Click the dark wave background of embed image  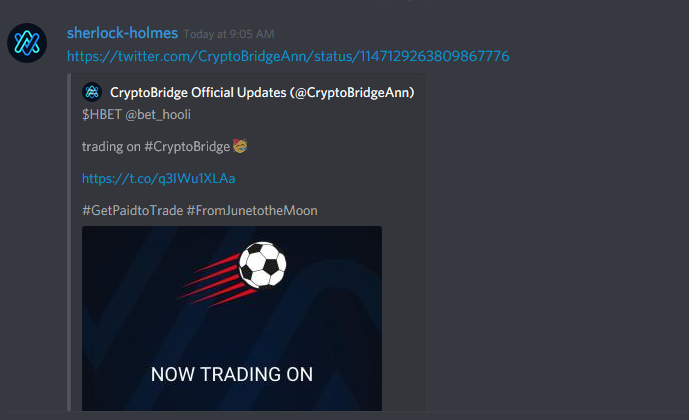tap(334, 334)
